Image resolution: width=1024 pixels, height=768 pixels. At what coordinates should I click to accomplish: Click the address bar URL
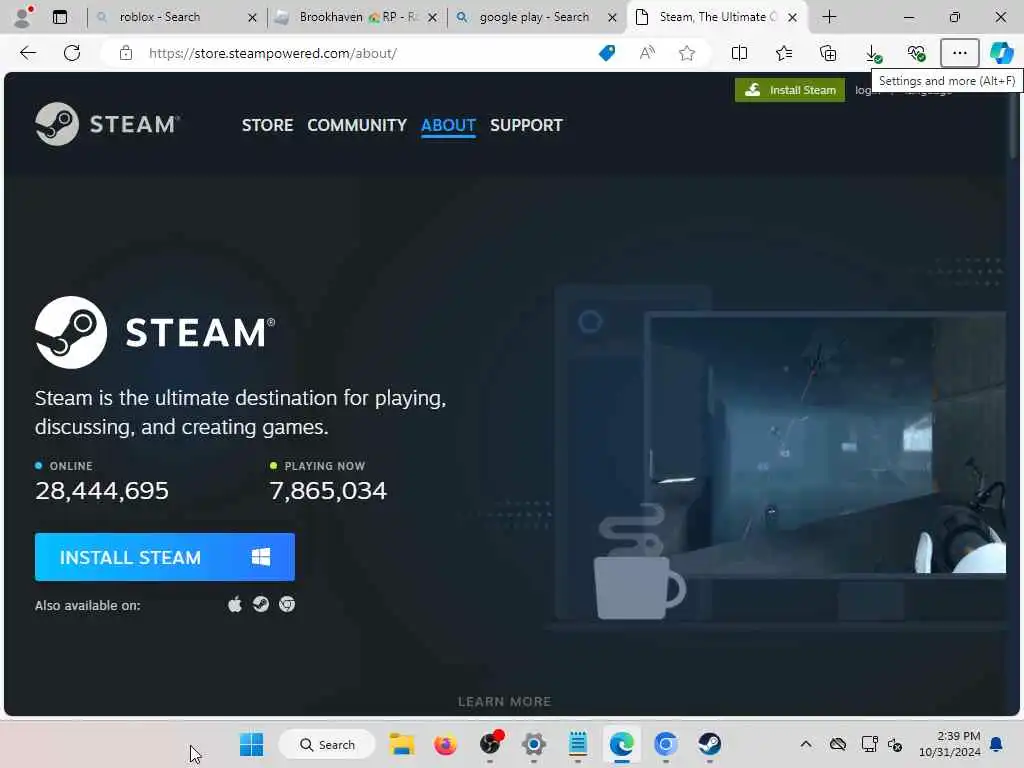click(272, 53)
